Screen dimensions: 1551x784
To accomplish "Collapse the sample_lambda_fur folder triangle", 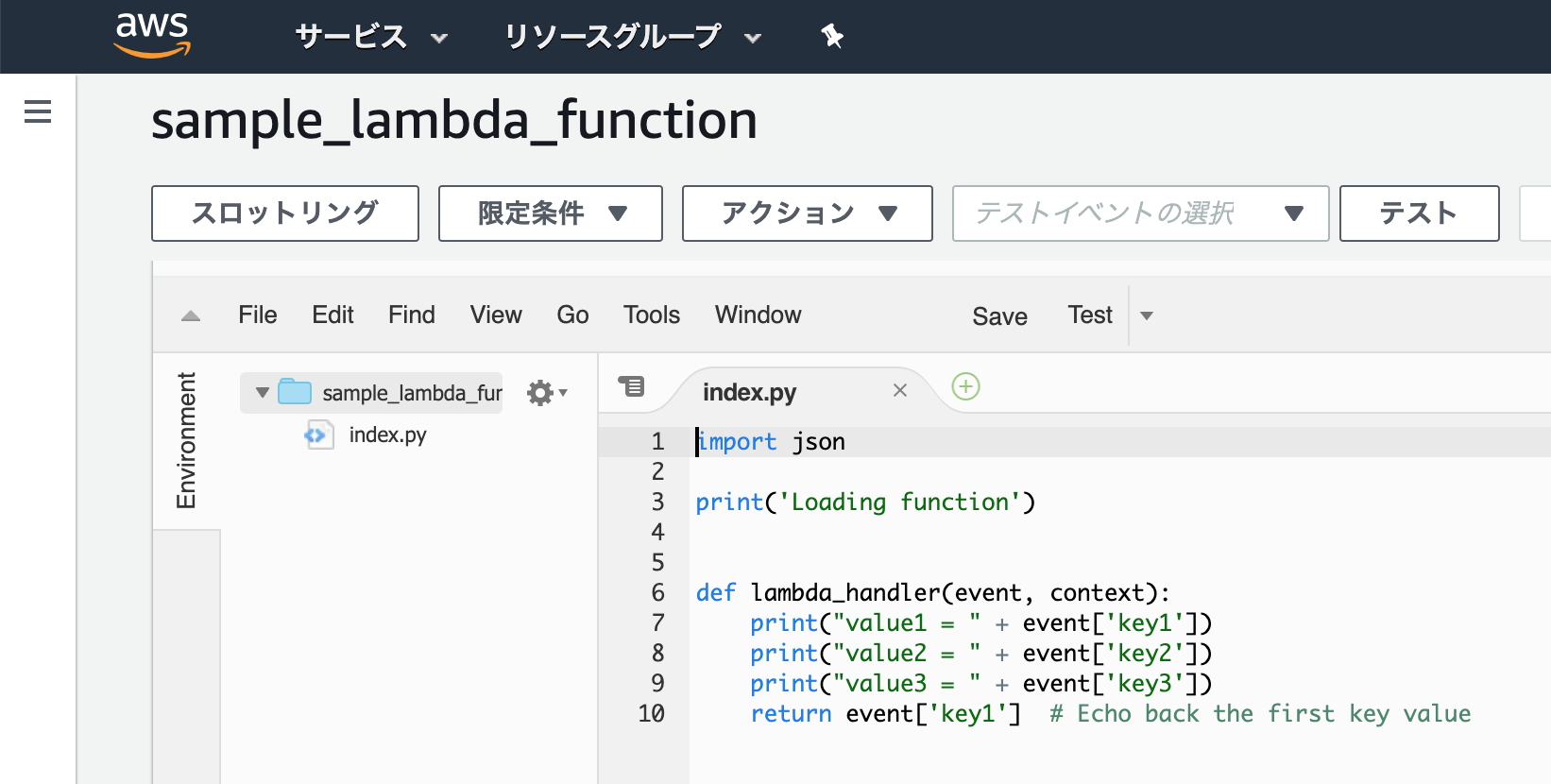I will click(x=263, y=392).
